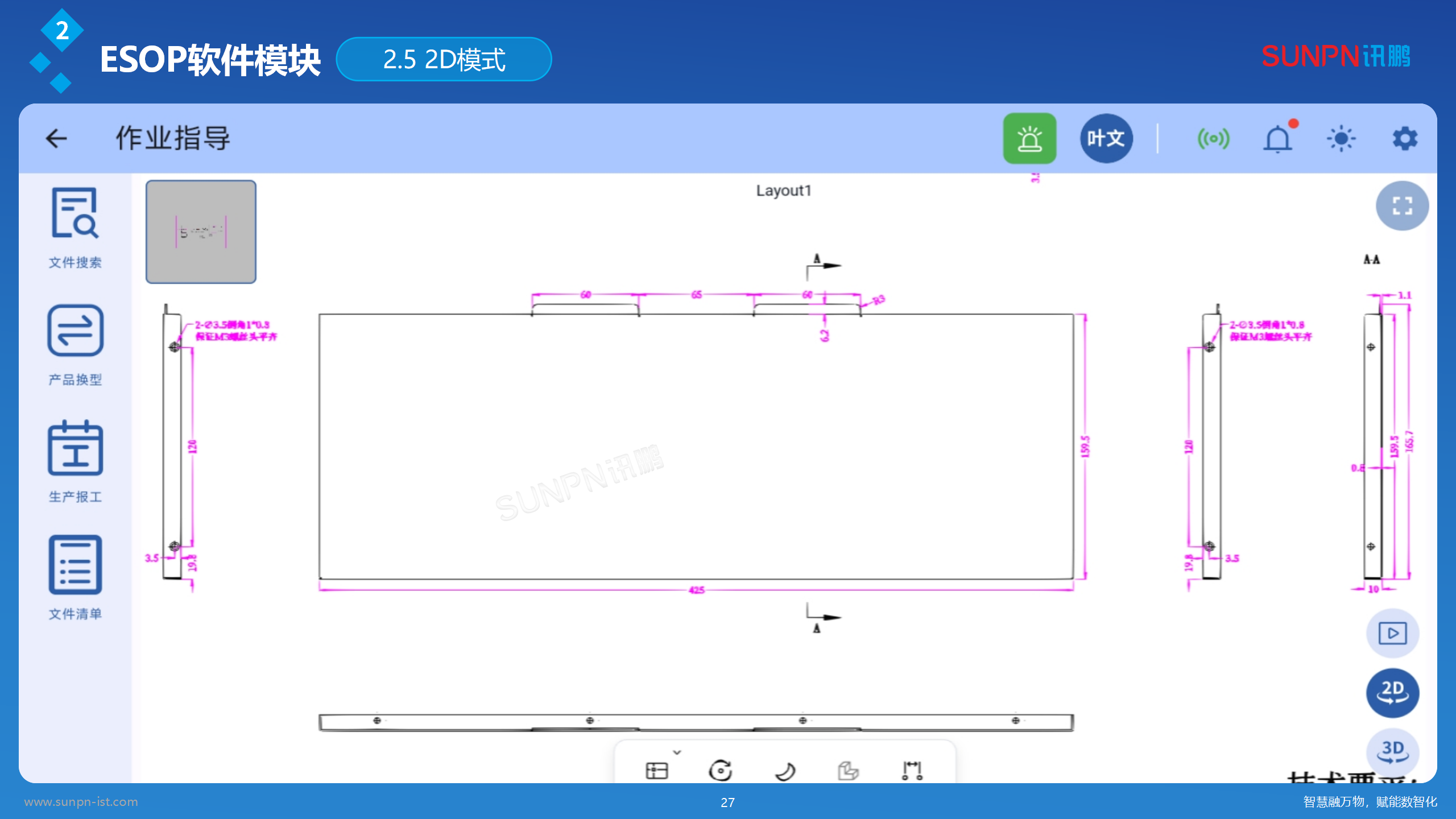The height and width of the screenshot is (819, 1456).
Task: Click the video playback icon on the right
Action: (x=1392, y=632)
